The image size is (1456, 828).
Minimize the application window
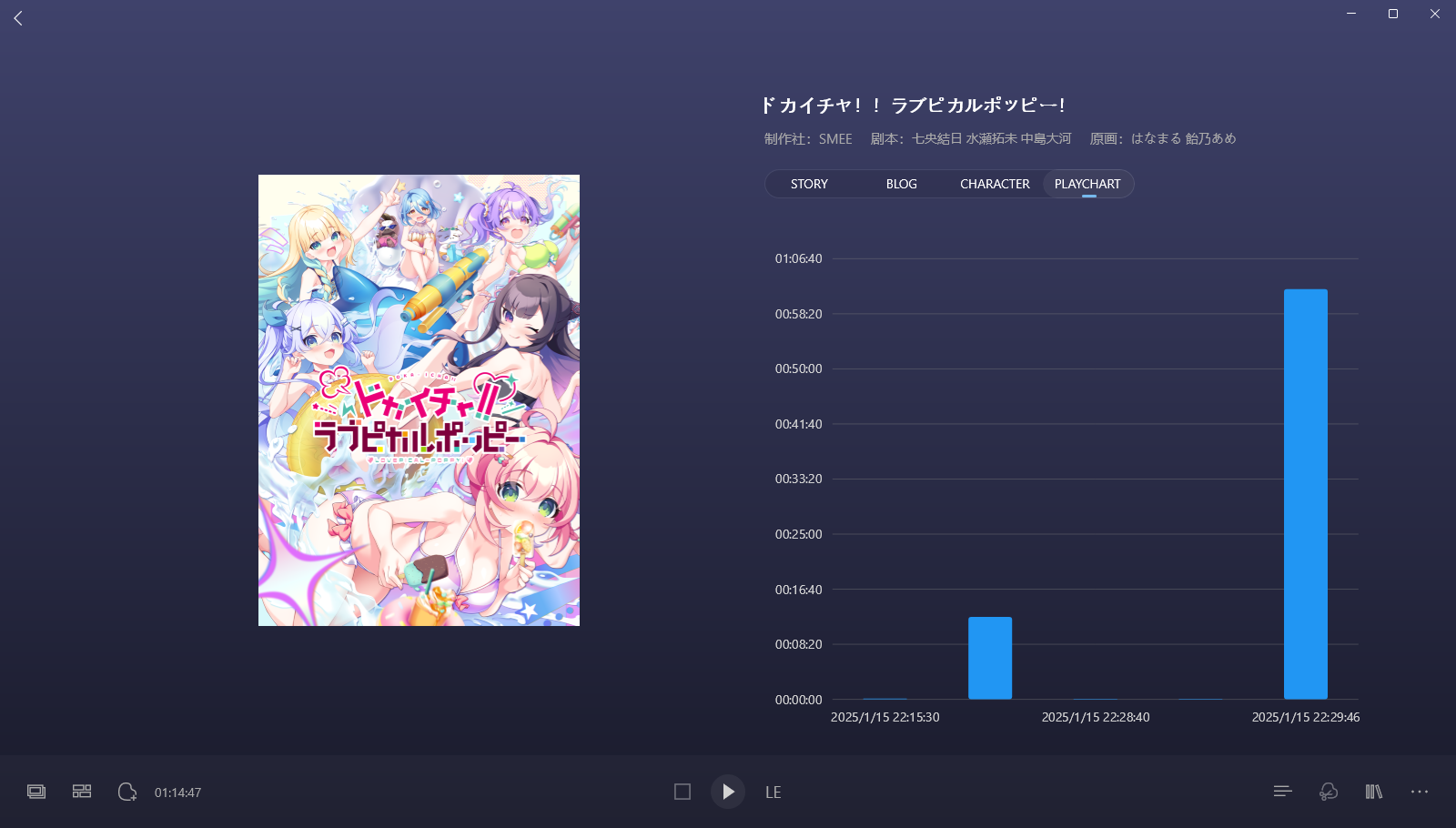[x=1351, y=14]
